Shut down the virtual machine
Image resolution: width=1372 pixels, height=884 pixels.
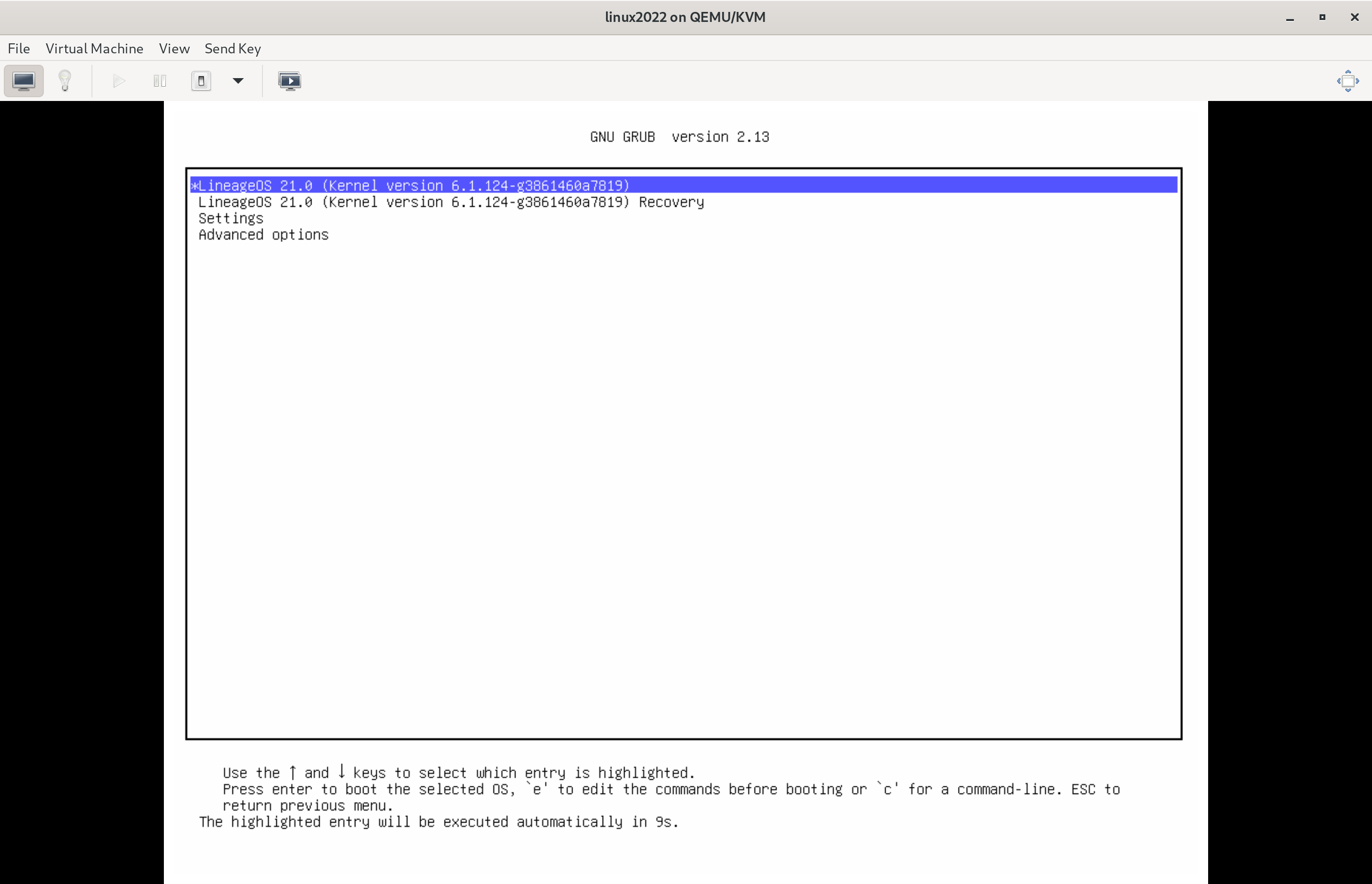[x=201, y=81]
